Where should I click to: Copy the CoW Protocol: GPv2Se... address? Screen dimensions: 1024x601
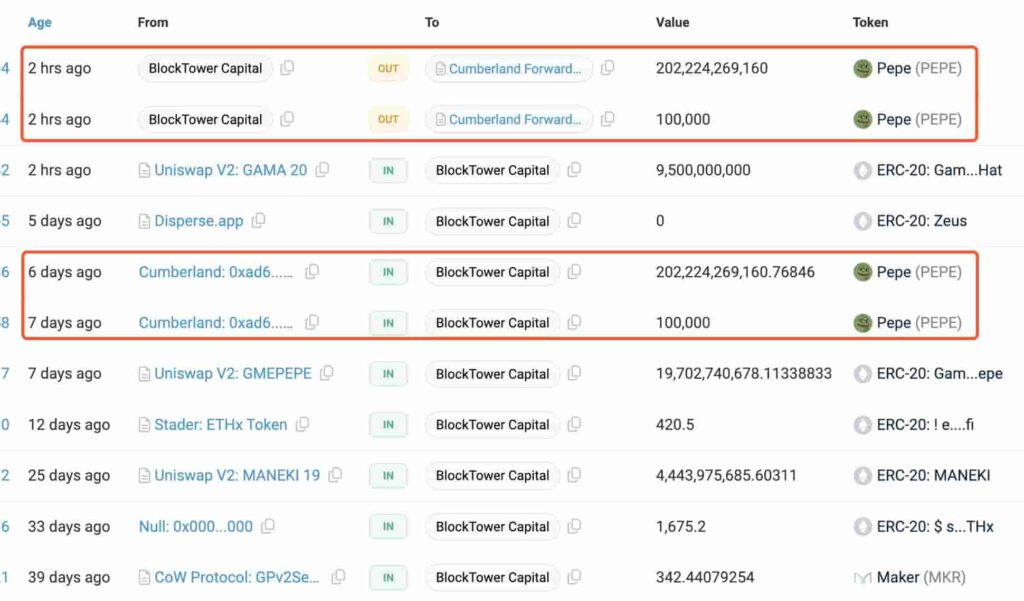[x=338, y=577]
